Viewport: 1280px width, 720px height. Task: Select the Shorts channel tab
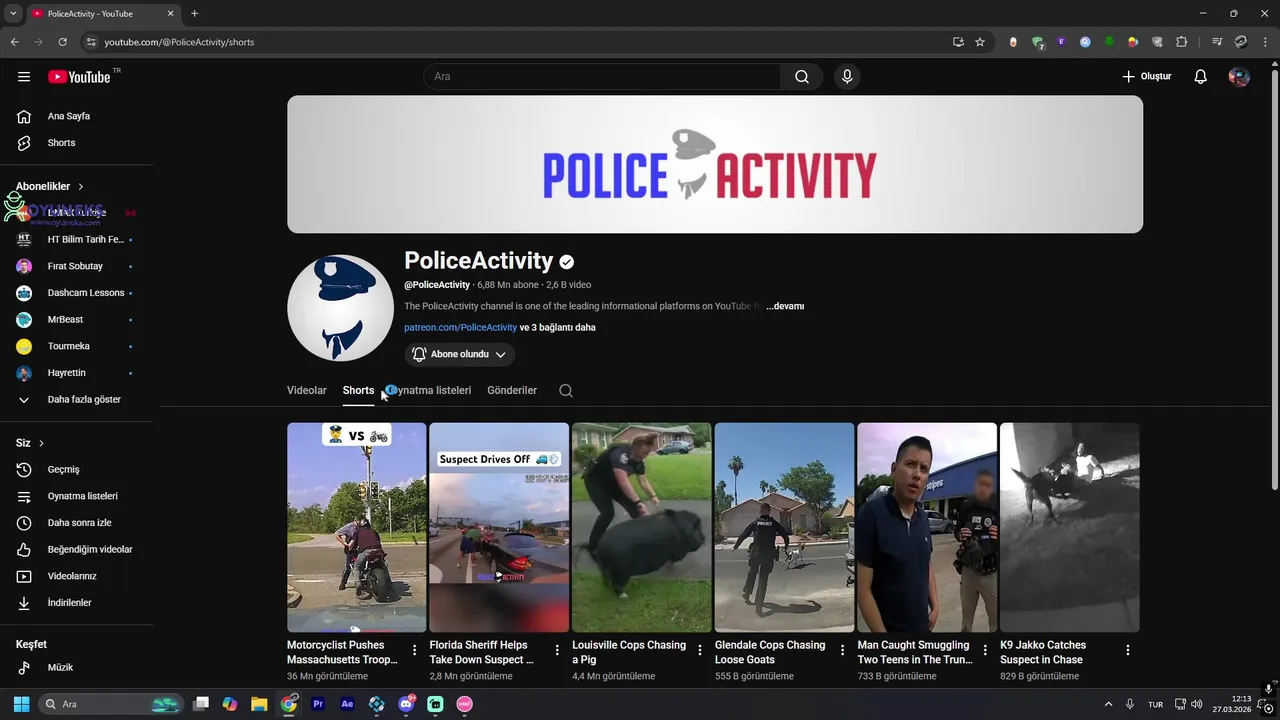pyautogui.click(x=358, y=391)
